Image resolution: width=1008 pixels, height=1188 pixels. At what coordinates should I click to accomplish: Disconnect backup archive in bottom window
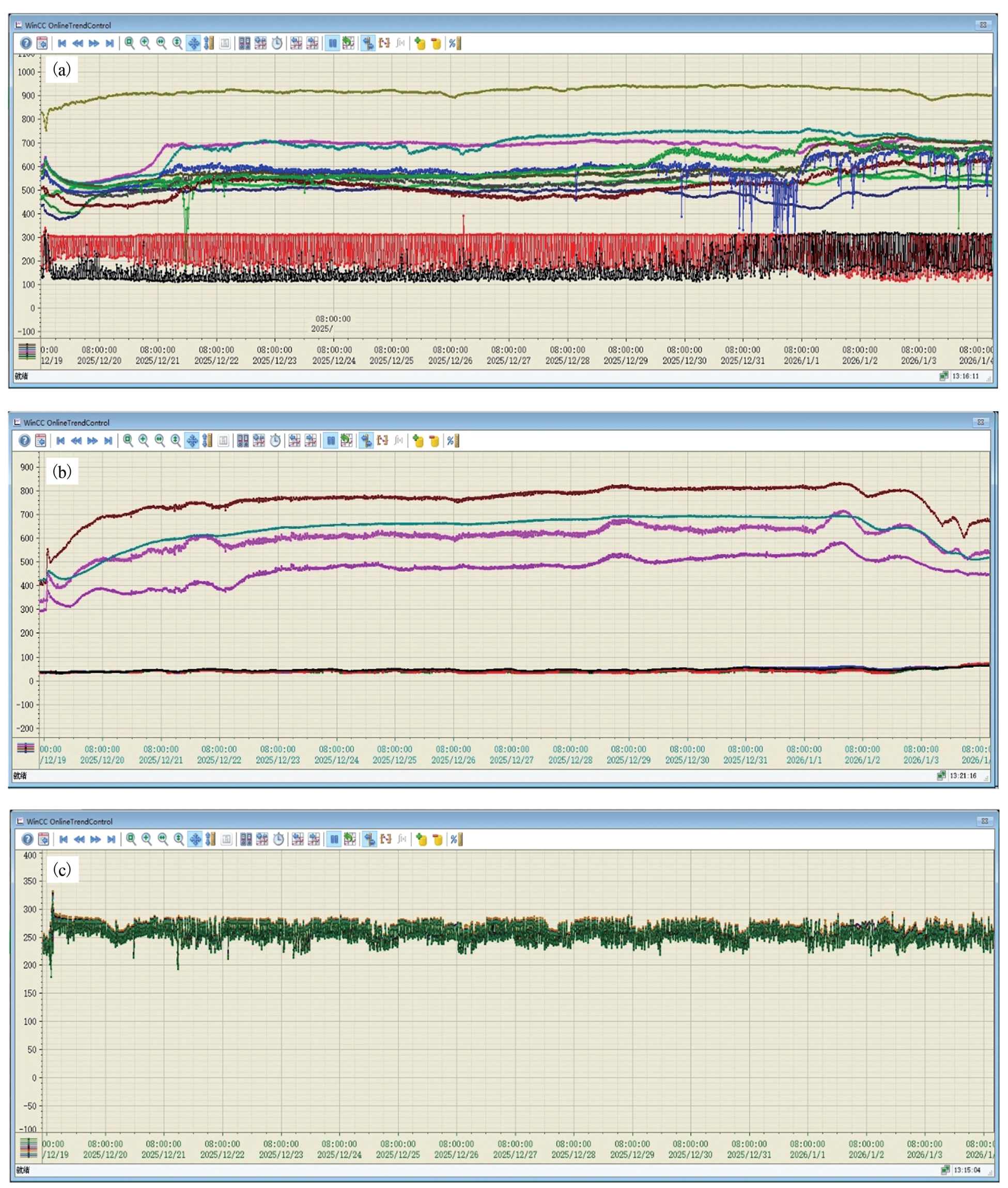438,839
